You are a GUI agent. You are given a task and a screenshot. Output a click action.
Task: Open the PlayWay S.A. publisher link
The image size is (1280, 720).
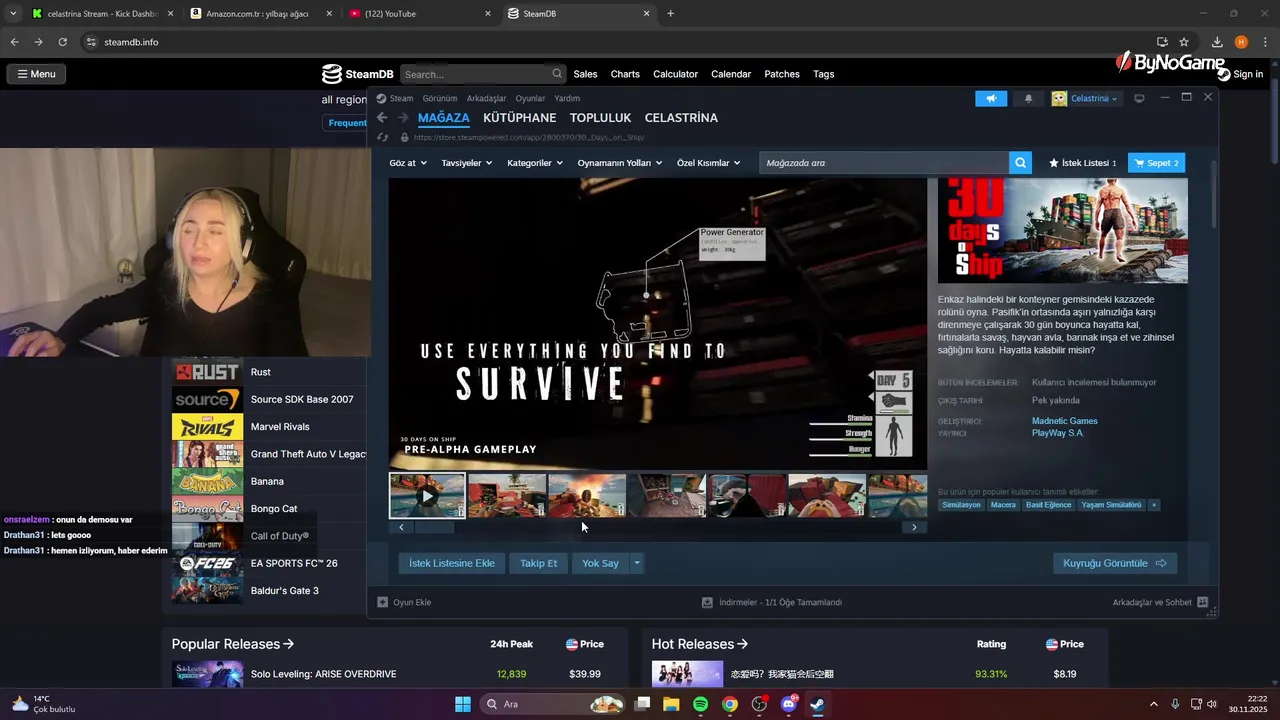(x=1057, y=433)
